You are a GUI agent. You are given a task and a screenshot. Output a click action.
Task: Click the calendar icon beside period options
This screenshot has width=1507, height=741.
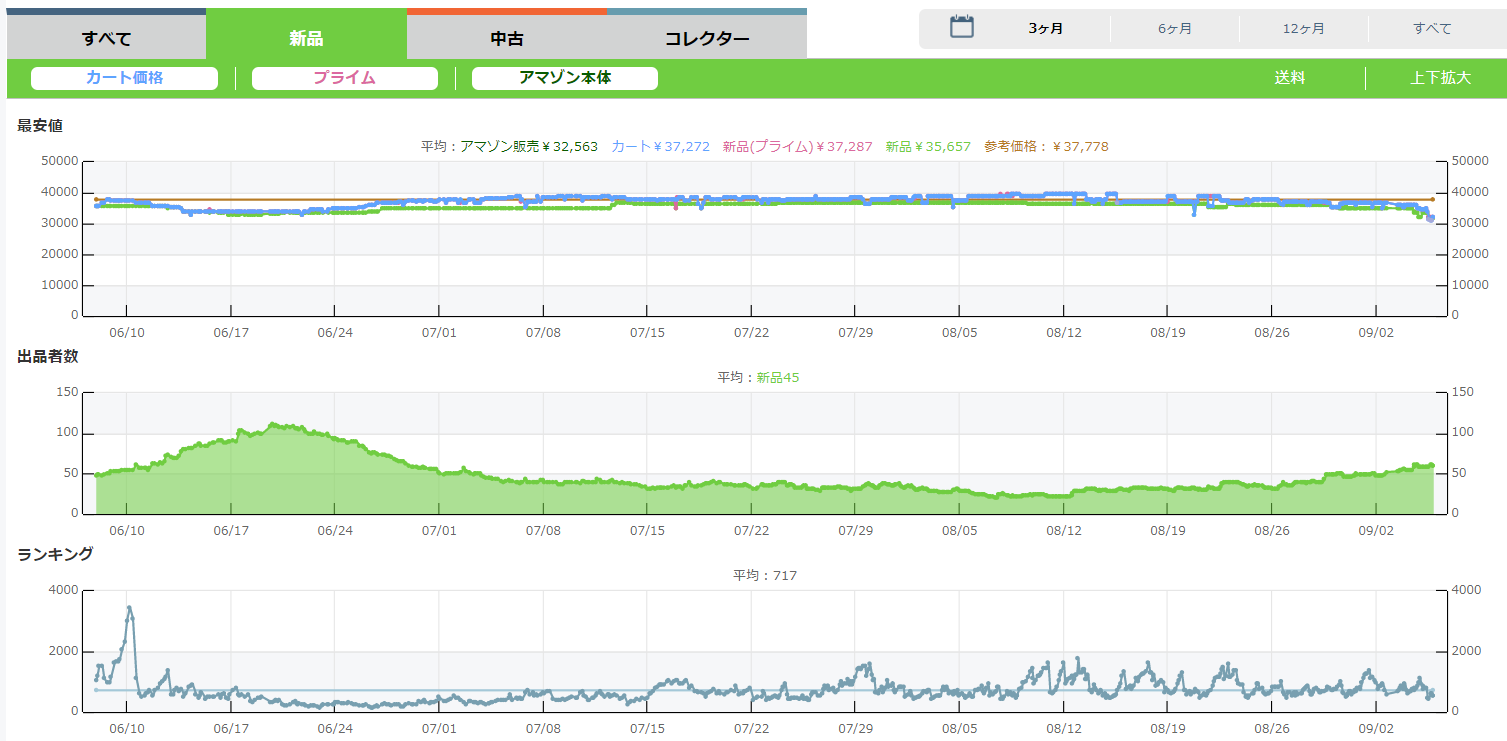coord(961,27)
